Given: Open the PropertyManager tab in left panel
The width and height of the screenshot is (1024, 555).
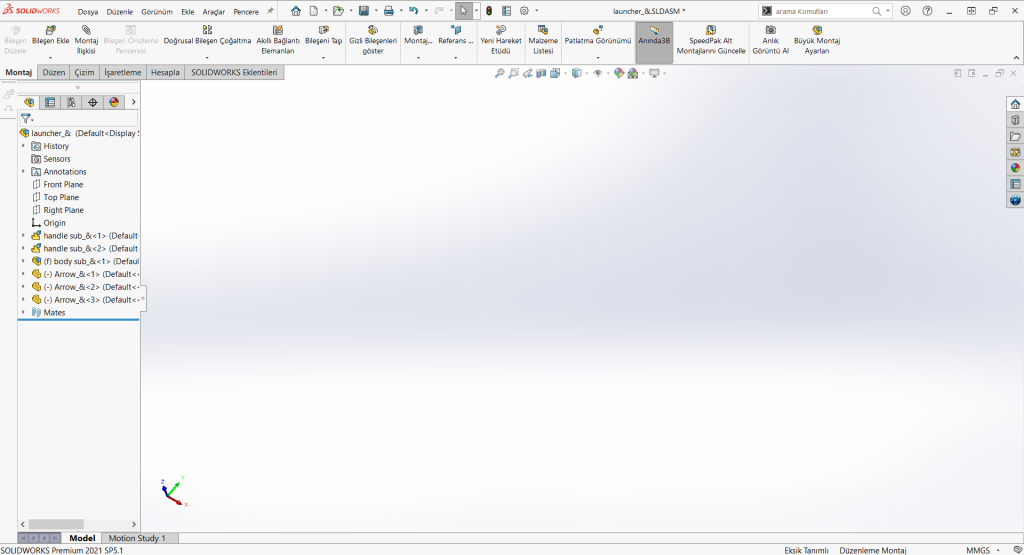Looking at the screenshot, I should point(50,102).
